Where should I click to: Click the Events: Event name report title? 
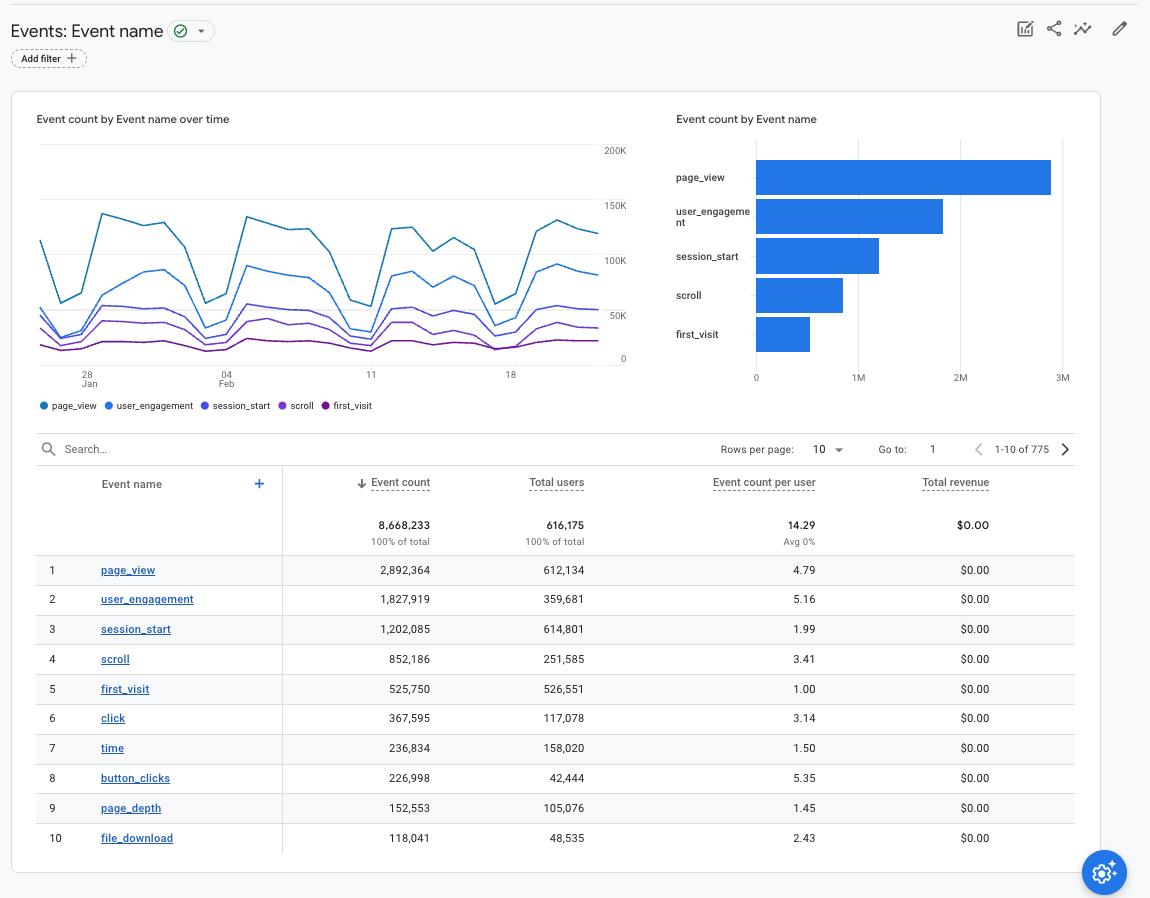[x=85, y=31]
